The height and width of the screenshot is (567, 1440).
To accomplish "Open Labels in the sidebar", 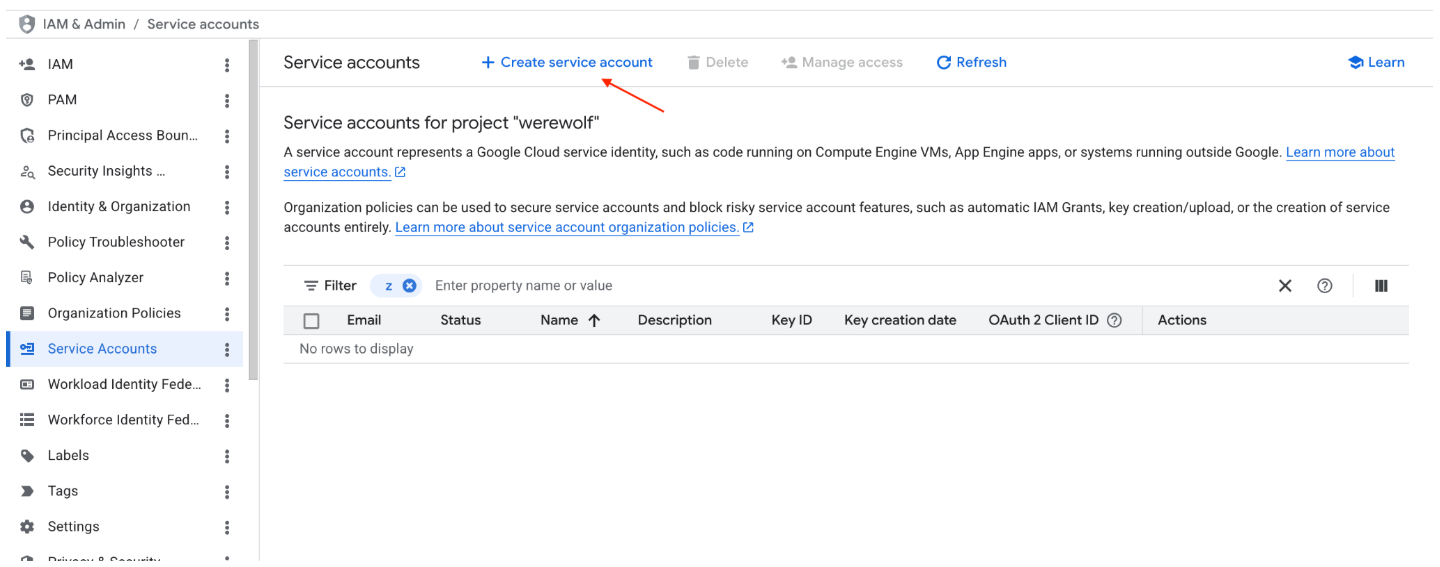I will [x=68, y=455].
